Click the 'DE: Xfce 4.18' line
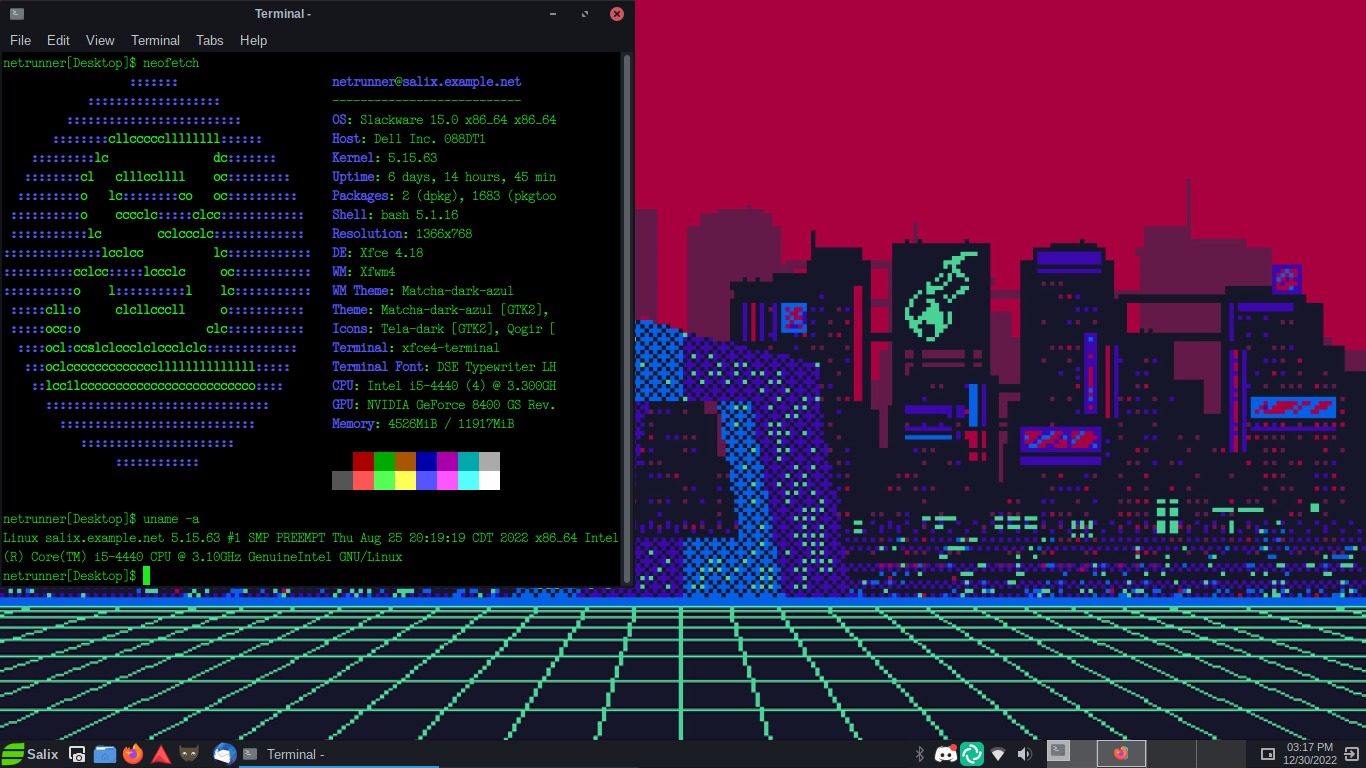The image size is (1366, 768). pyautogui.click(x=378, y=253)
